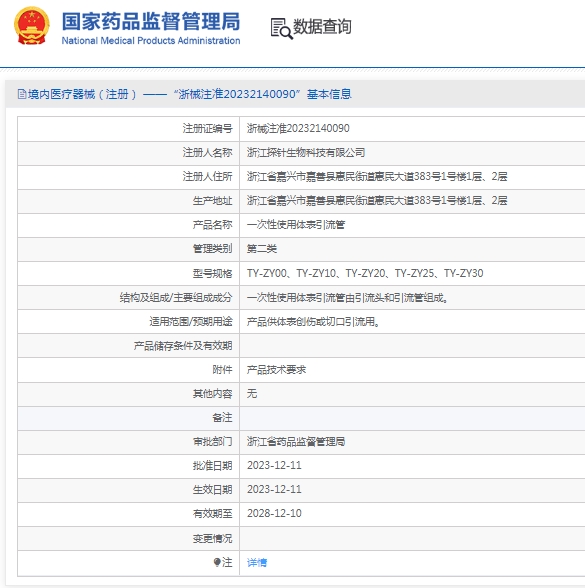
Task: Click the 产品技术要求 attachment value
Action: [x=276, y=370]
